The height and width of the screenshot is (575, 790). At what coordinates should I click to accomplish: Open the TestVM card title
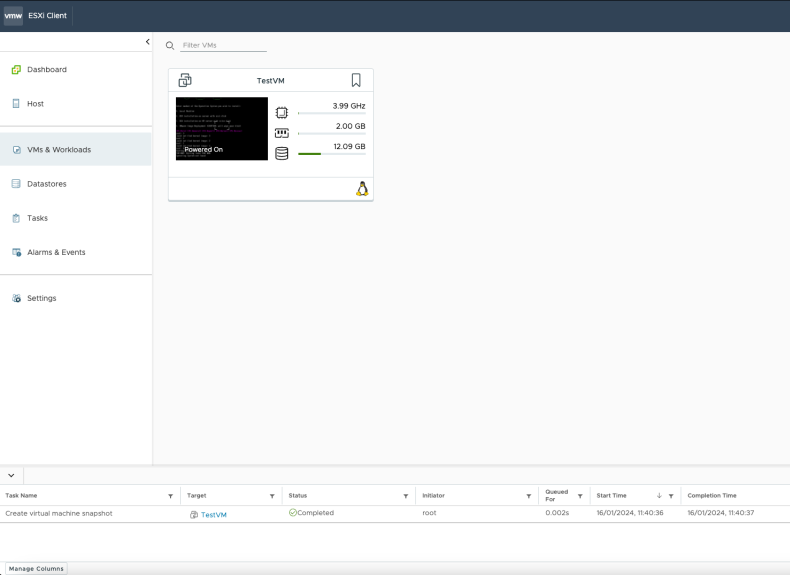pyautogui.click(x=271, y=81)
